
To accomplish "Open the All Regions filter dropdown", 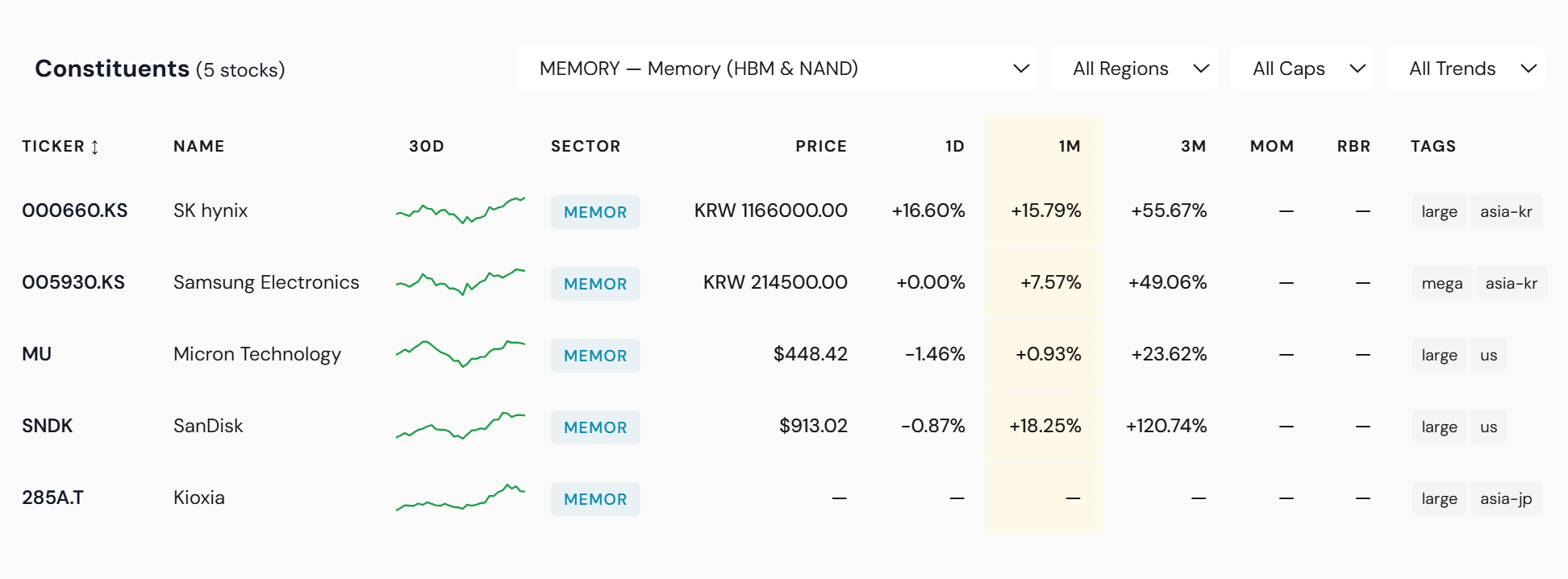I will pyautogui.click(x=1133, y=69).
